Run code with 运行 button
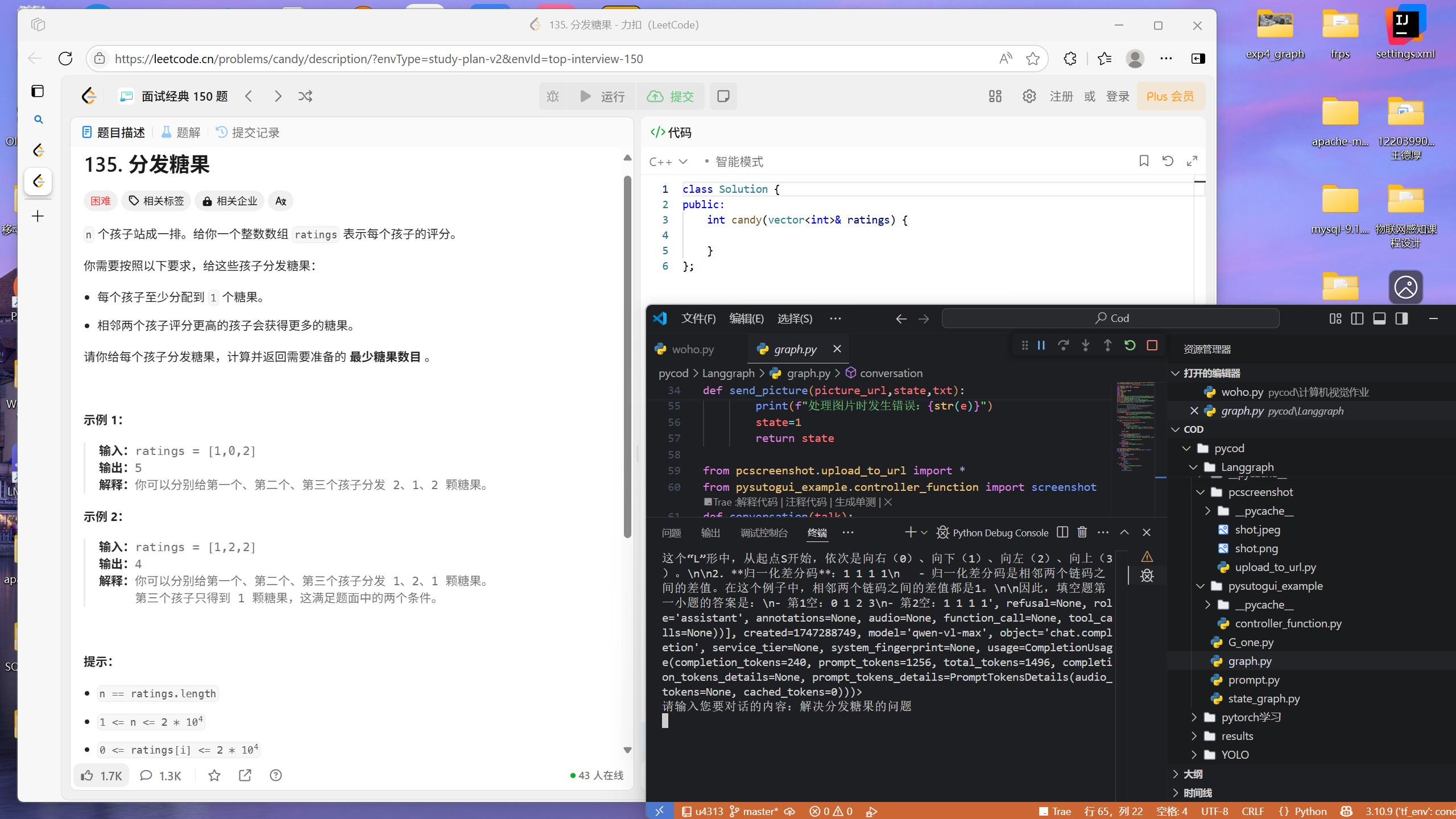 point(602,96)
